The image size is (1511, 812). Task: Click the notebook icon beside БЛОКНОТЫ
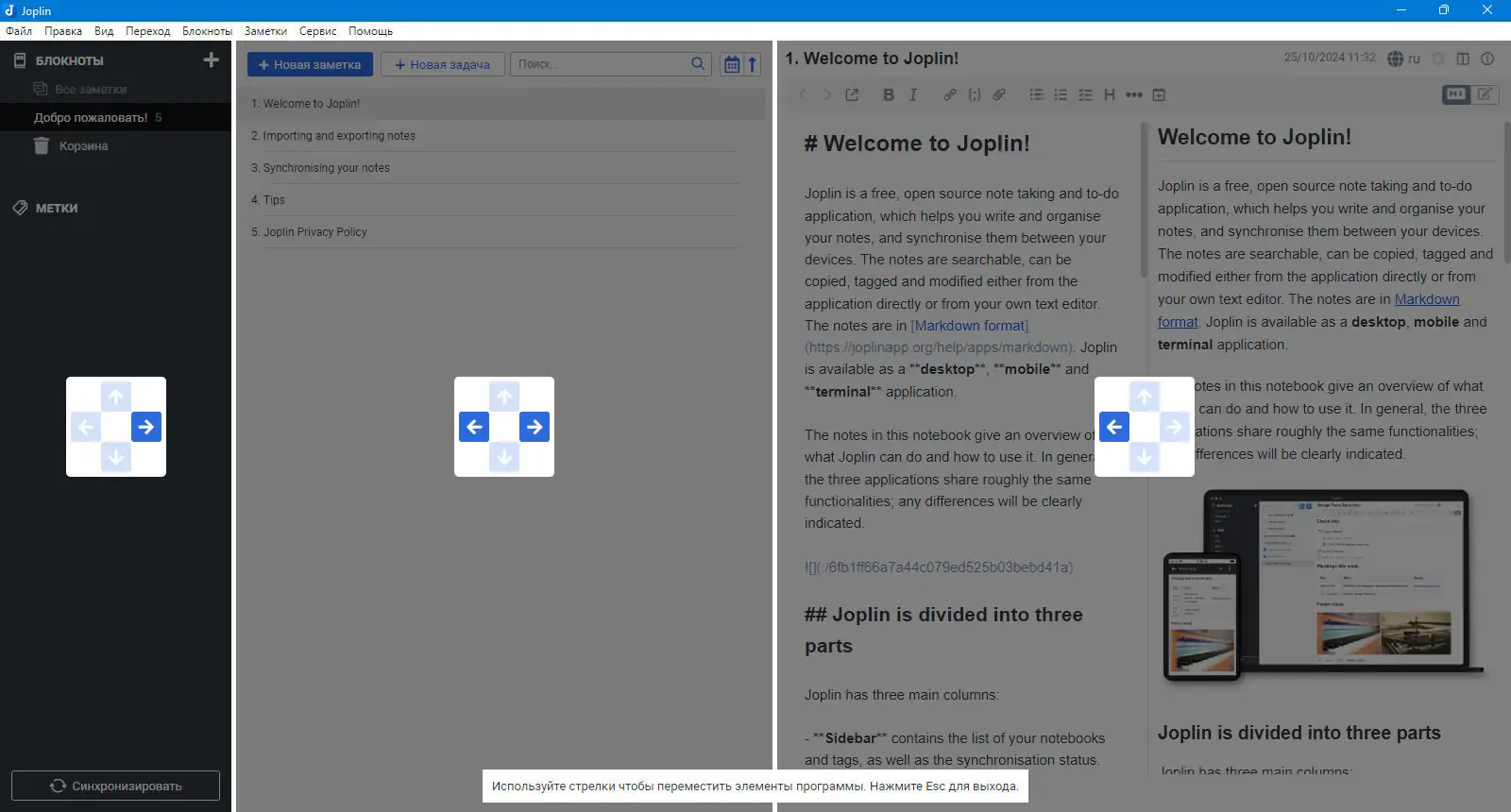coord(20,60)
